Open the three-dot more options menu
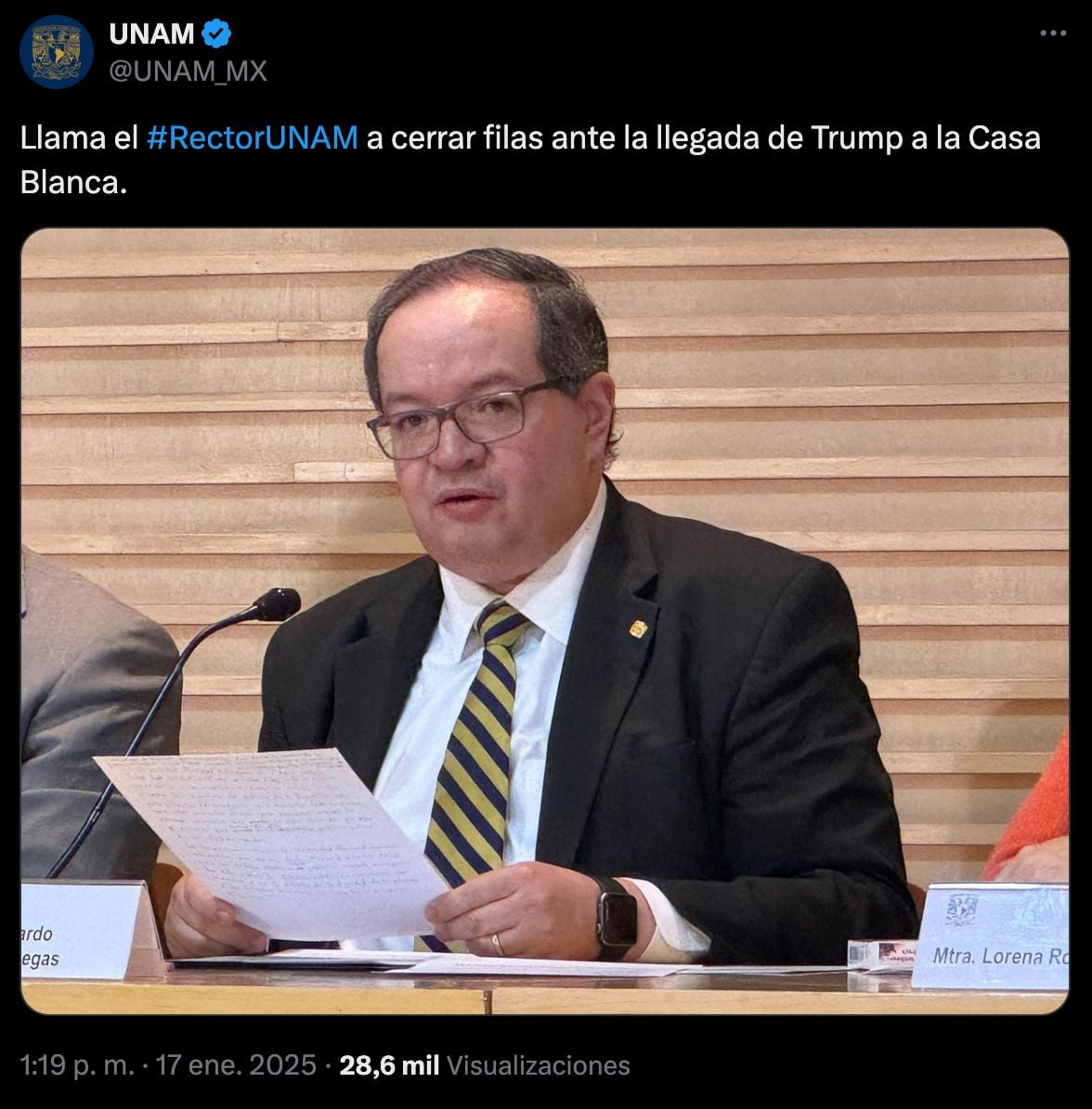Viewport: 1092px width, 1109px height. point(1052,33)
